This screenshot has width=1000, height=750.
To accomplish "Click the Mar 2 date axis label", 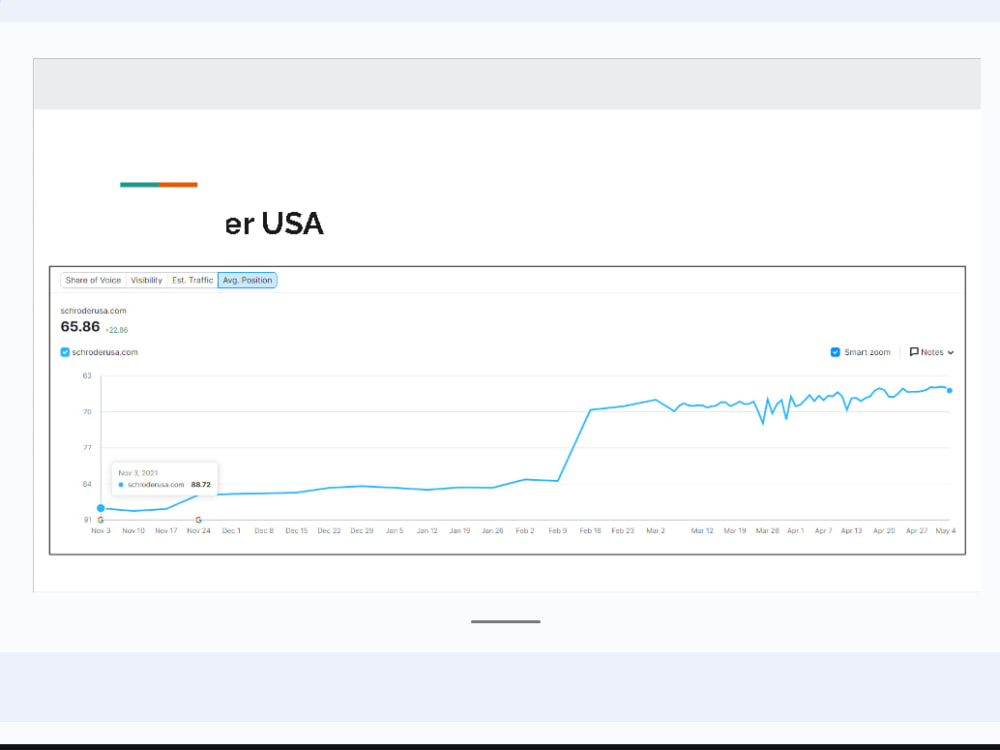I will point(656,531).
